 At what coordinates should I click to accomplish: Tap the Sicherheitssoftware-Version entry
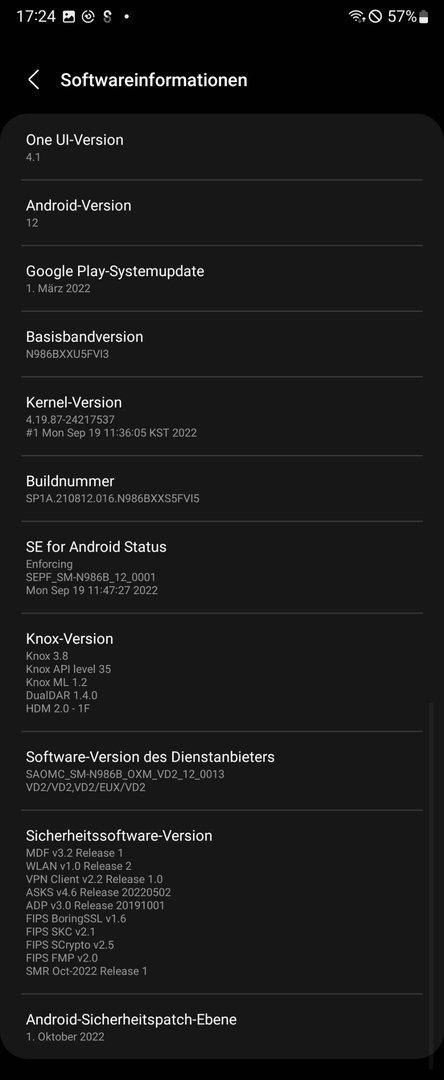pyautogui.click(x=222, y=902)
